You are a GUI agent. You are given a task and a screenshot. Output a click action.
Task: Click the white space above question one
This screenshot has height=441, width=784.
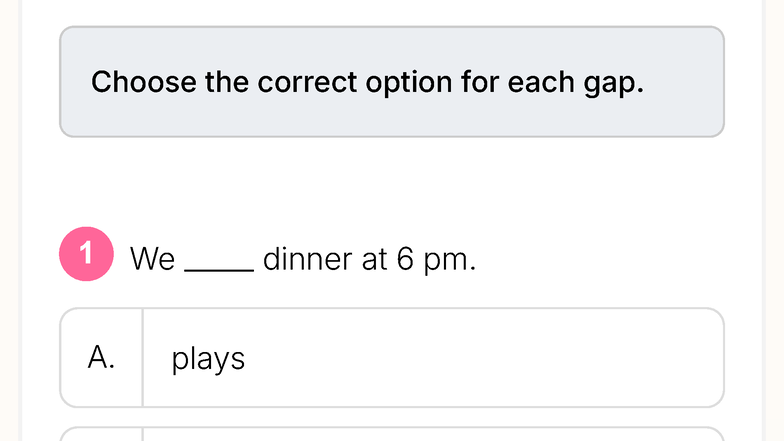click(392, 182)
